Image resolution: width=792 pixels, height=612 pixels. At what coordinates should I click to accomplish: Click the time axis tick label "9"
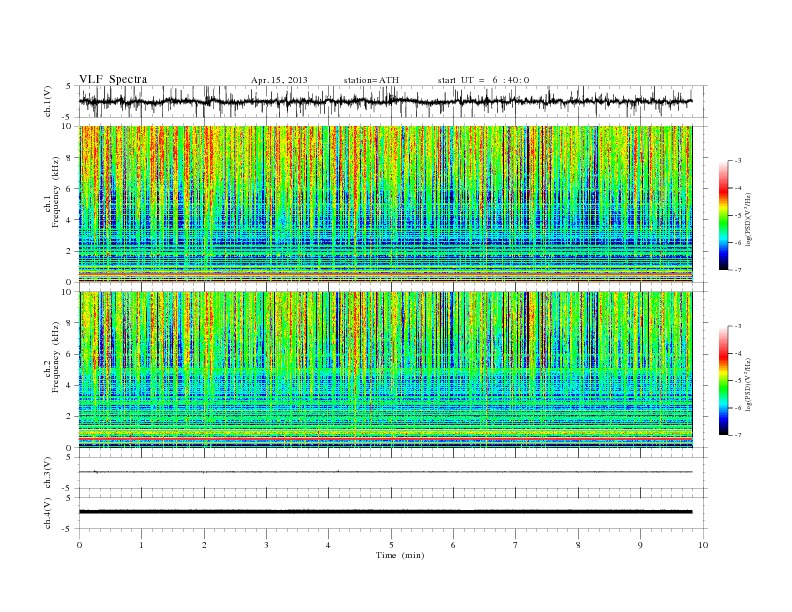[x=640, y=545]
